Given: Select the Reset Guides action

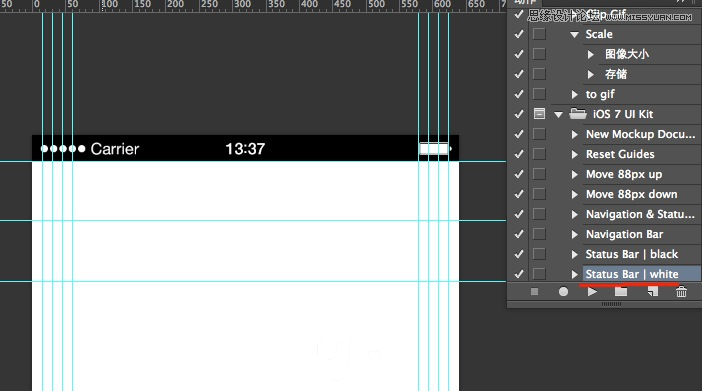Looking at the screenshot, I should coord(620,154).
